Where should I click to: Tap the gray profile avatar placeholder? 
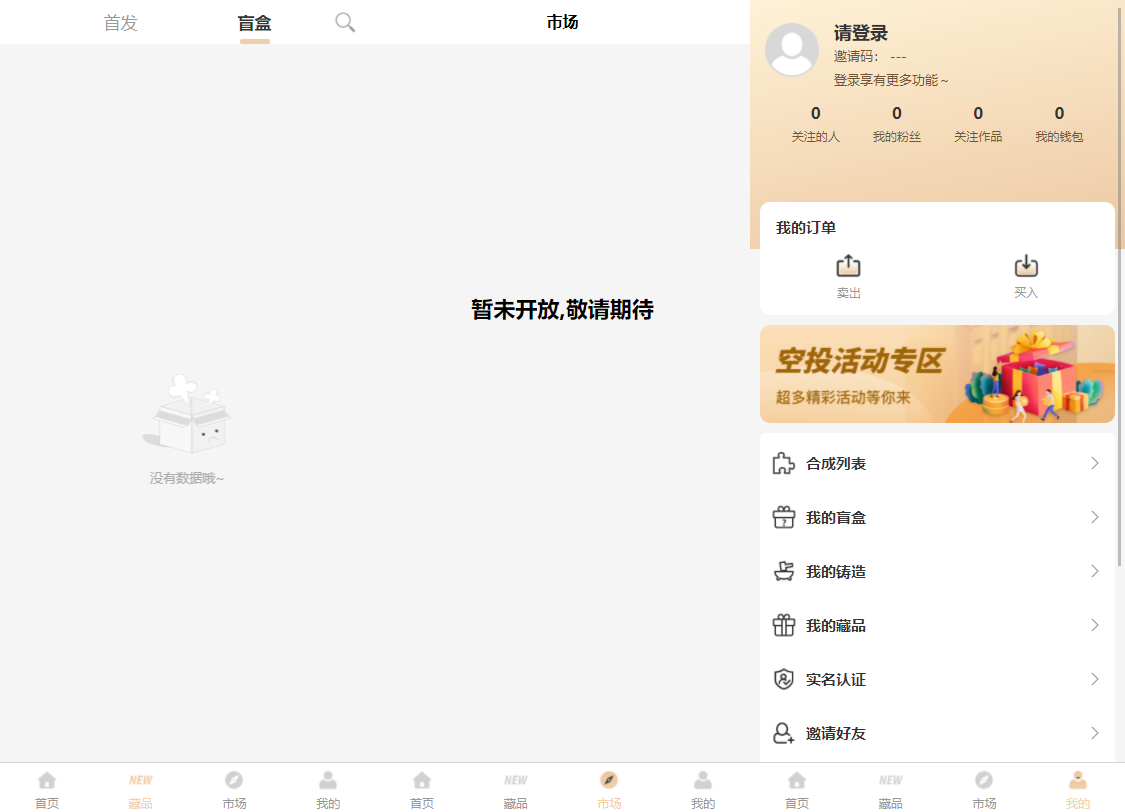[791, 49]
